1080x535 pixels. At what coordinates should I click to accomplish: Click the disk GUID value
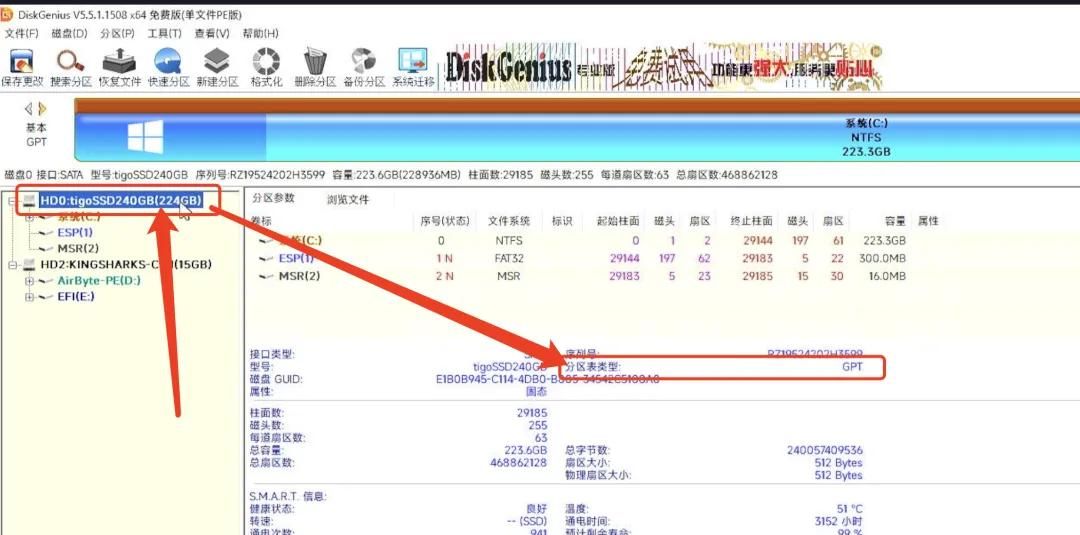tap(548, 379)
